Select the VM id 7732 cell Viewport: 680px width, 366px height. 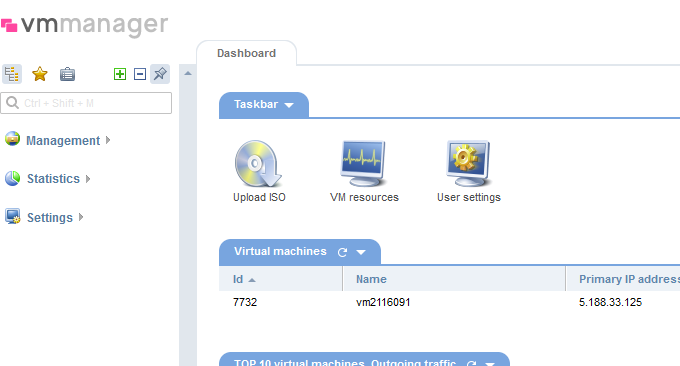(x=245, y=302)
